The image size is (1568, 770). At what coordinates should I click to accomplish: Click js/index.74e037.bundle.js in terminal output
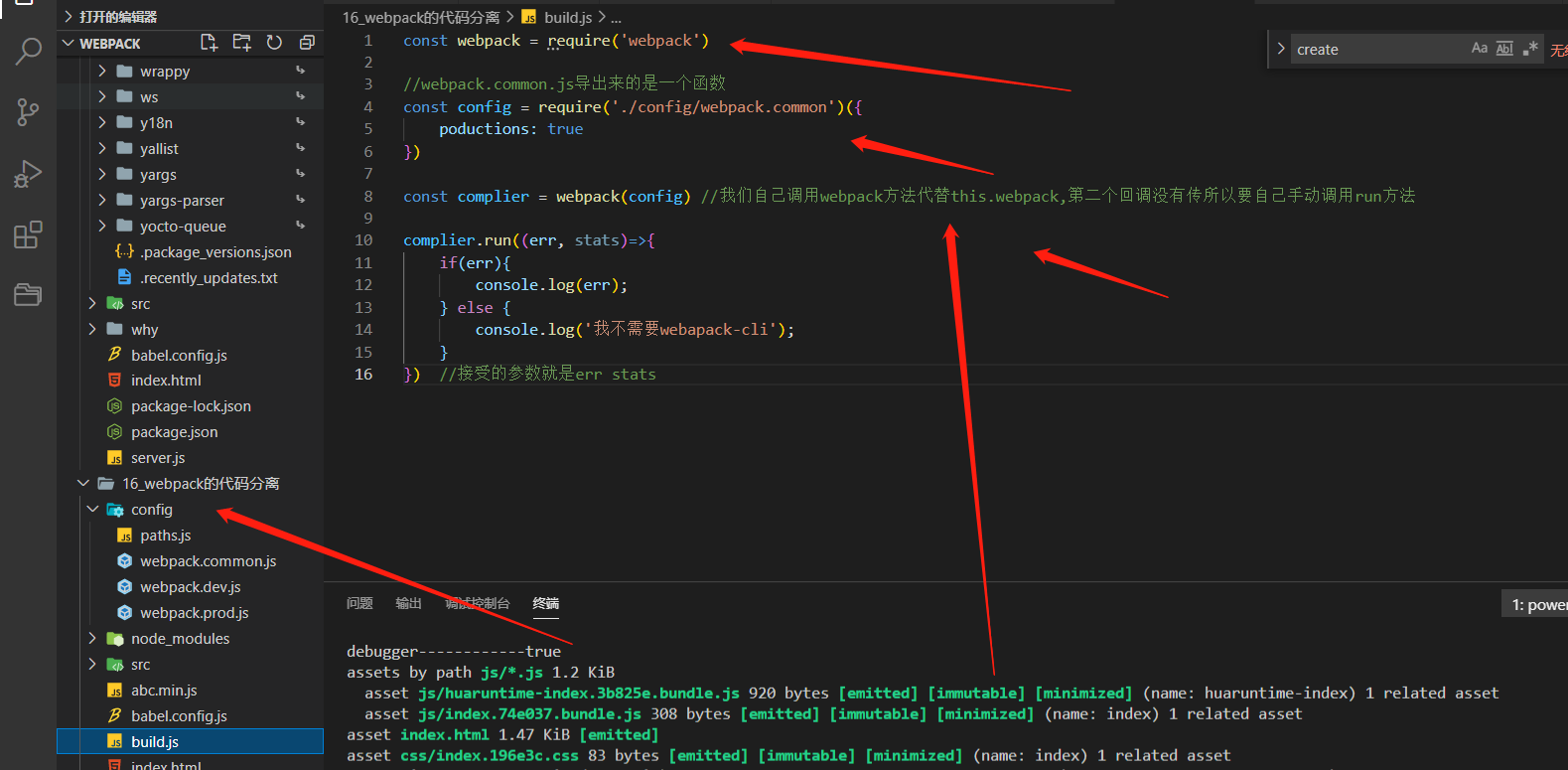click(529, 713)
